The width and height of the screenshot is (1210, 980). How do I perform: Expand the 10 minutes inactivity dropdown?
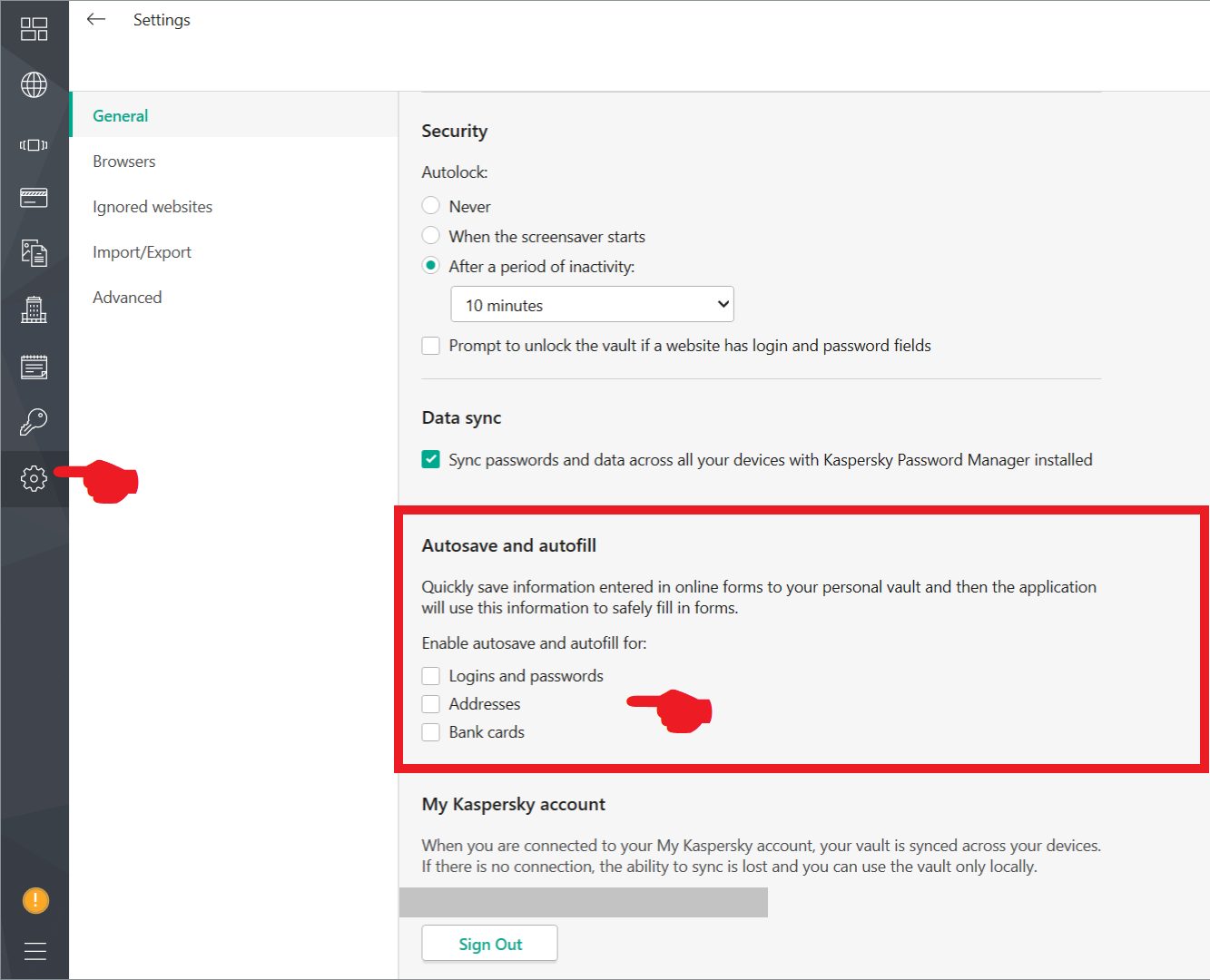[592, 305]
